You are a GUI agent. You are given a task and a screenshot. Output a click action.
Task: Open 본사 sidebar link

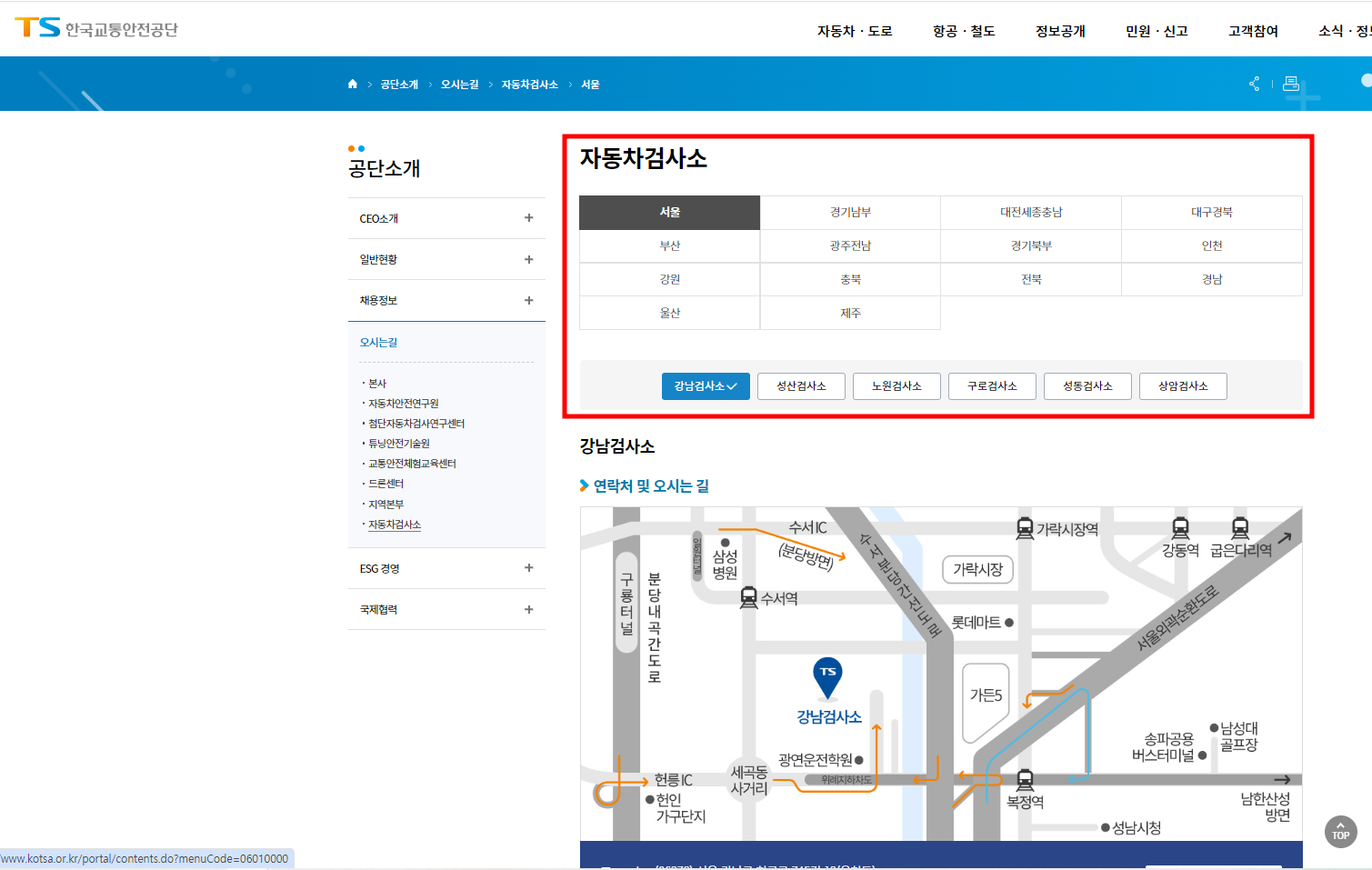pos(377,384)
